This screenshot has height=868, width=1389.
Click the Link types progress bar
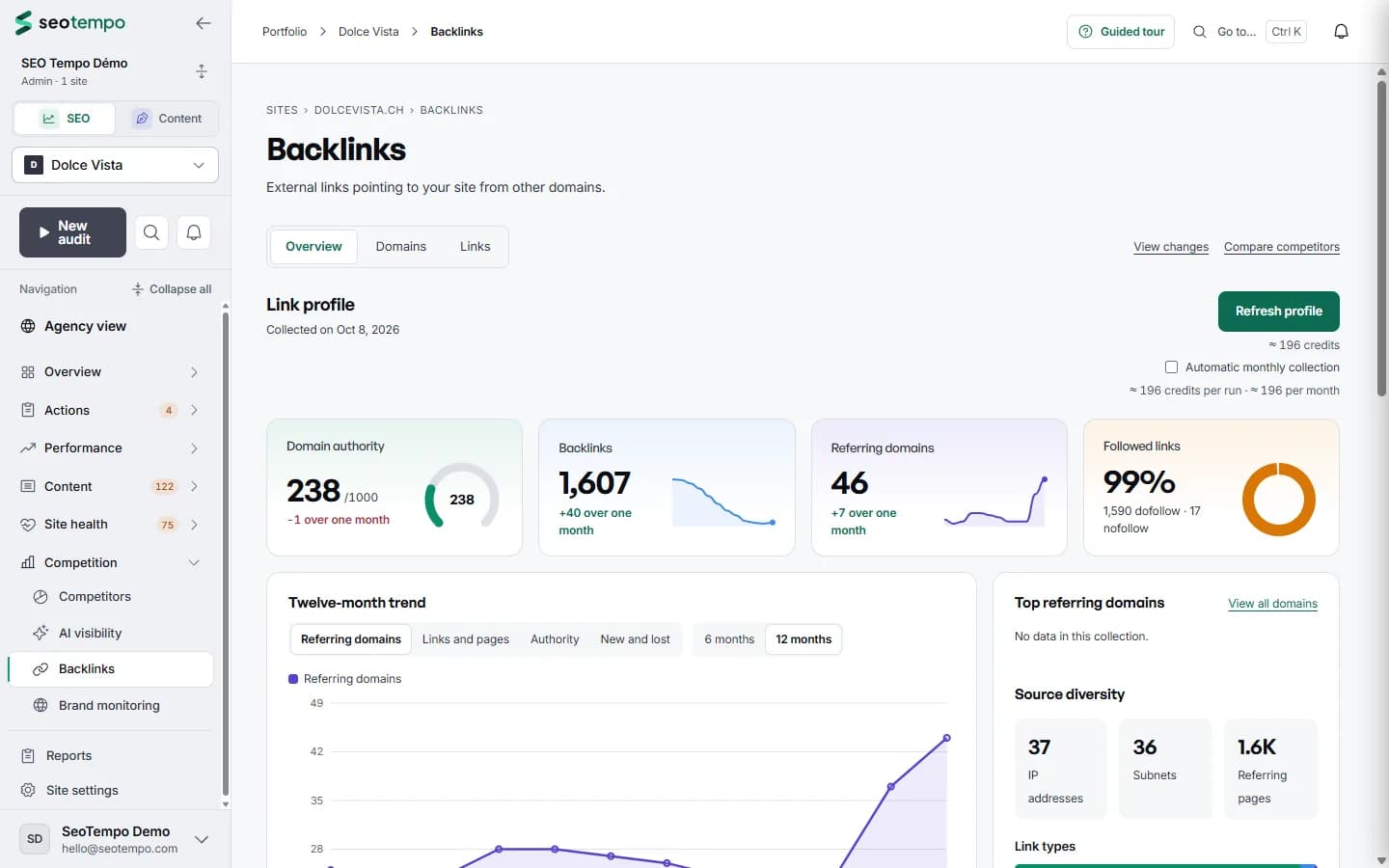pyautogui.click(x=1166, y=866)
